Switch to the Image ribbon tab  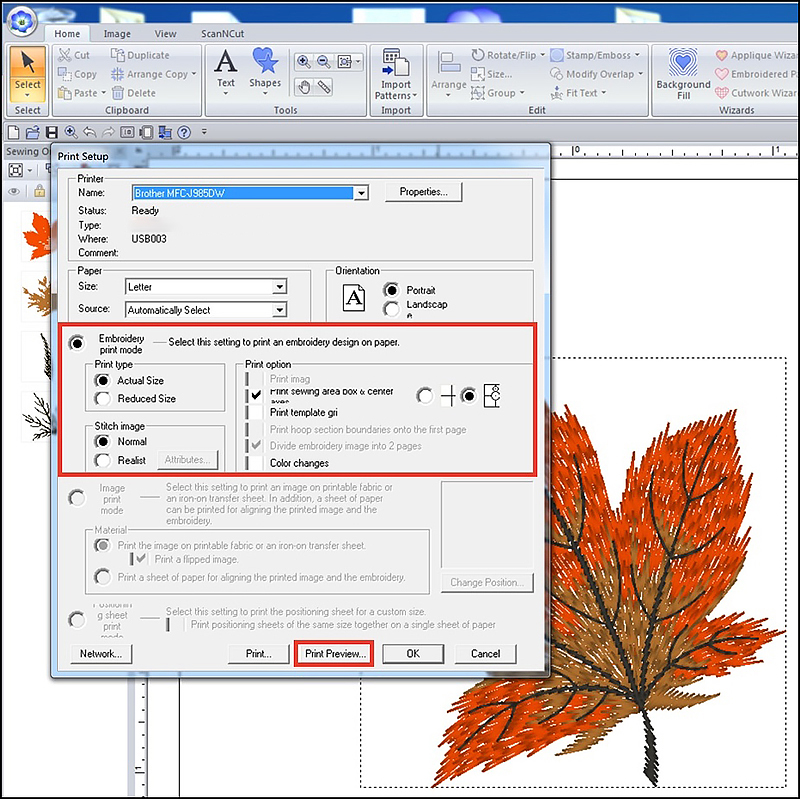117,34
